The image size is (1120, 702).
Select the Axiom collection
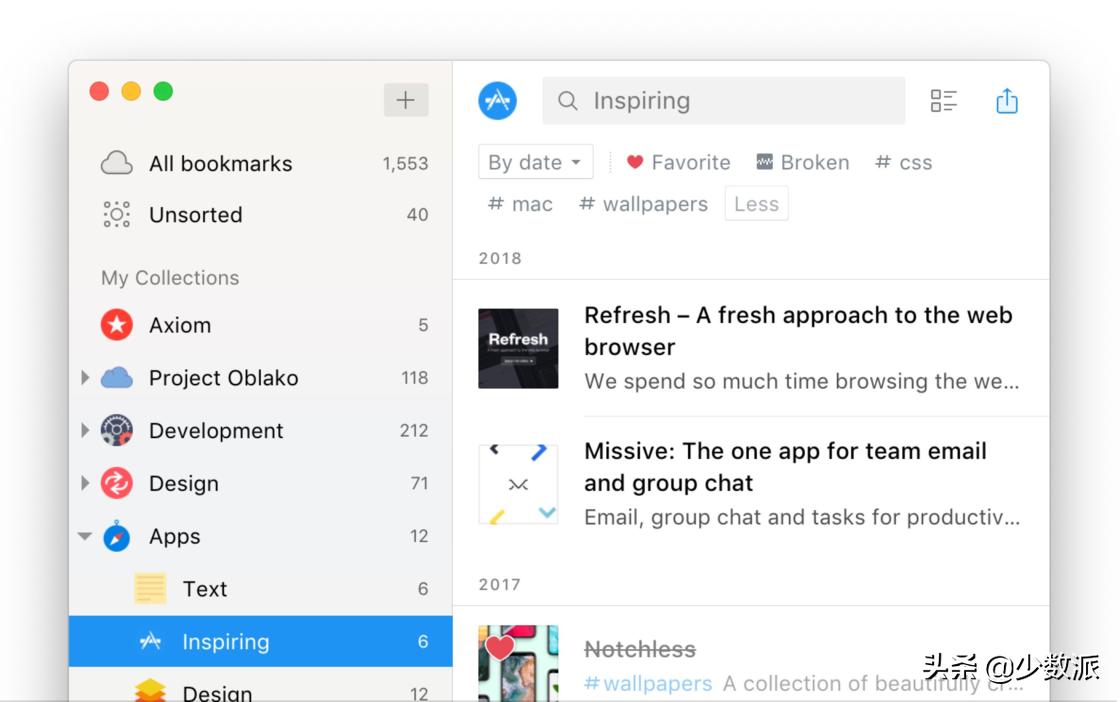tap(261, 325)
